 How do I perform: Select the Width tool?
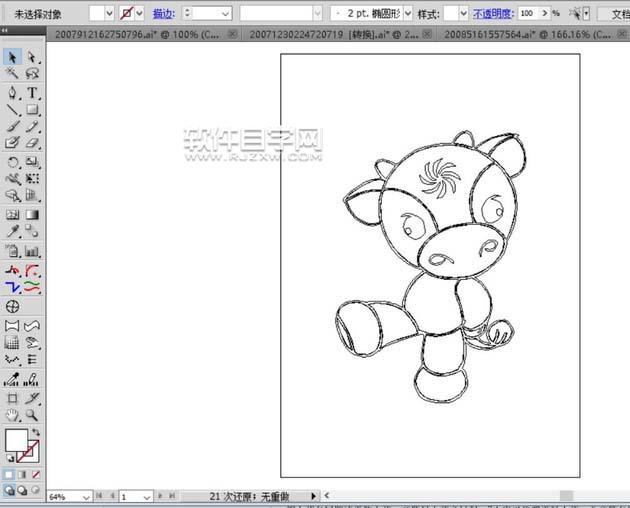(12, 178)
